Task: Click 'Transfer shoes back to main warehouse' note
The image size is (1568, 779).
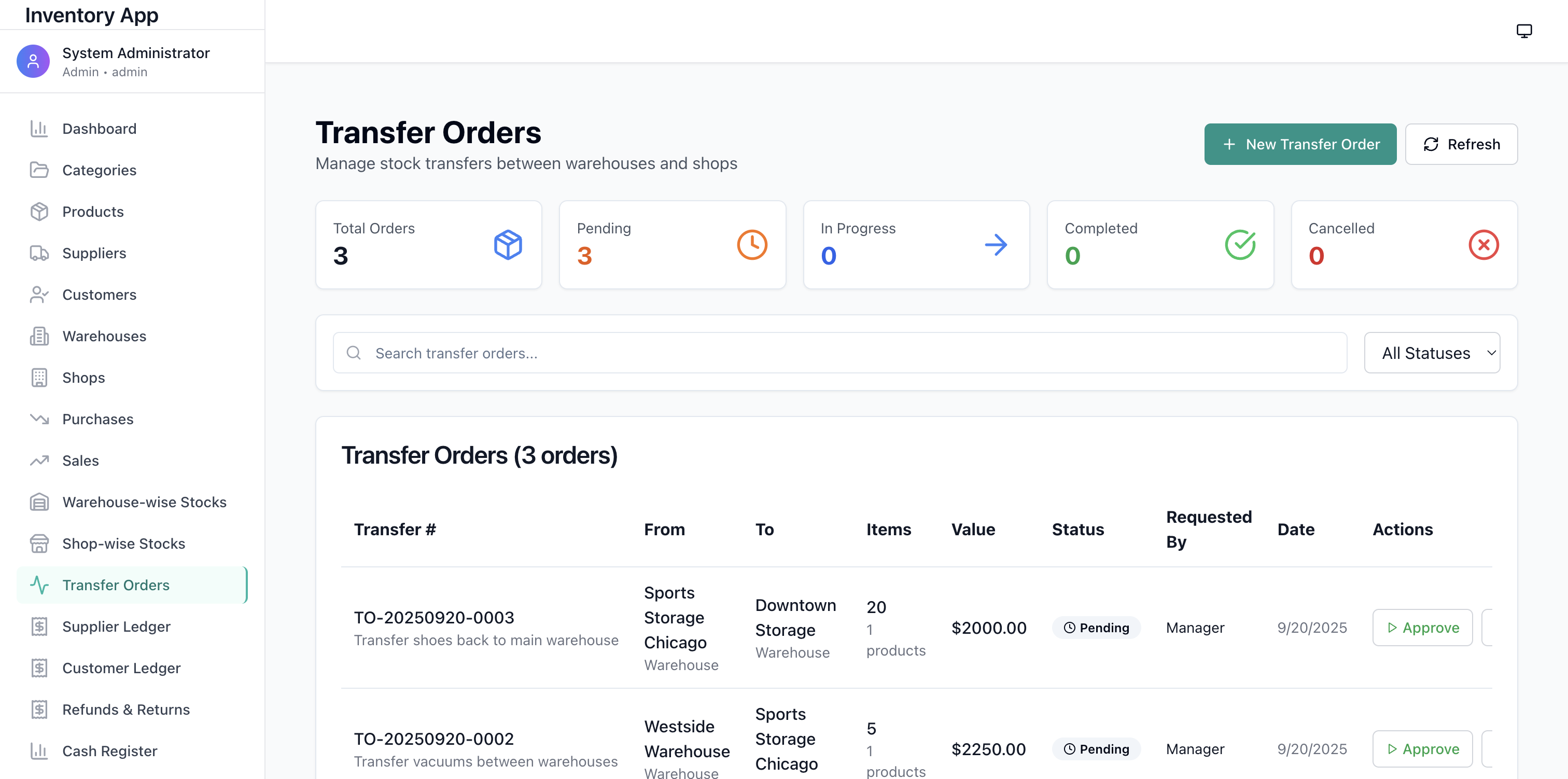Action: [x=486, y=639]
